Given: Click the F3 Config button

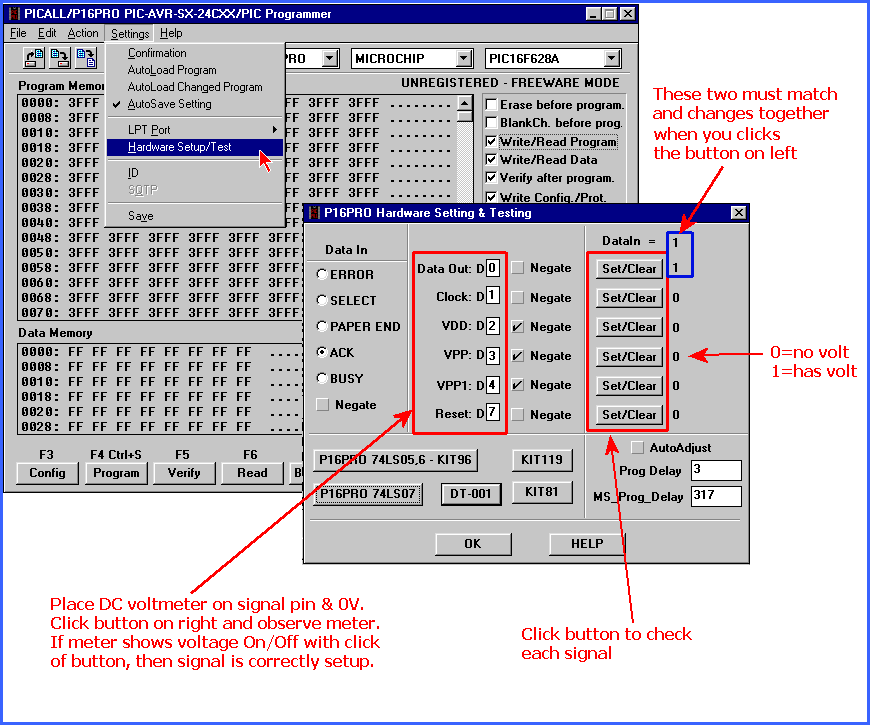Looking at the screenshot, I should pyautogui.click(x=47, y=473).
